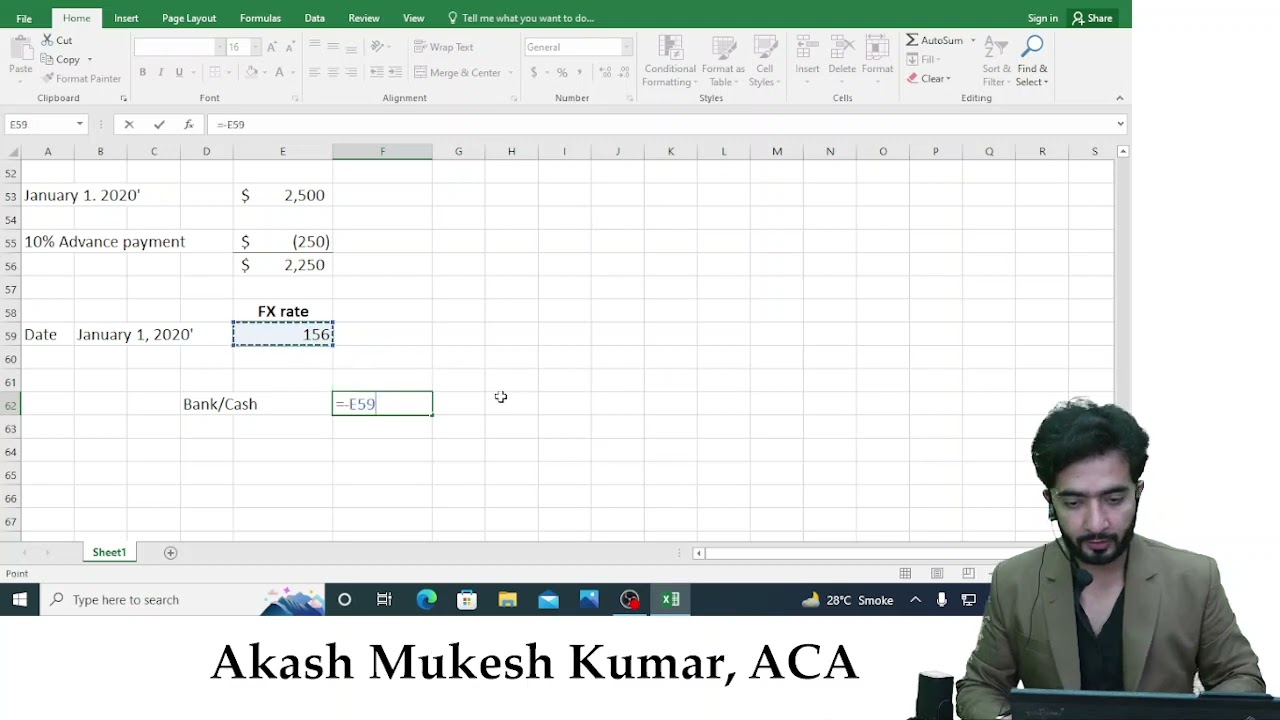Align text left icon
The height and width of the screenshot is (720, 1280).
314,72
